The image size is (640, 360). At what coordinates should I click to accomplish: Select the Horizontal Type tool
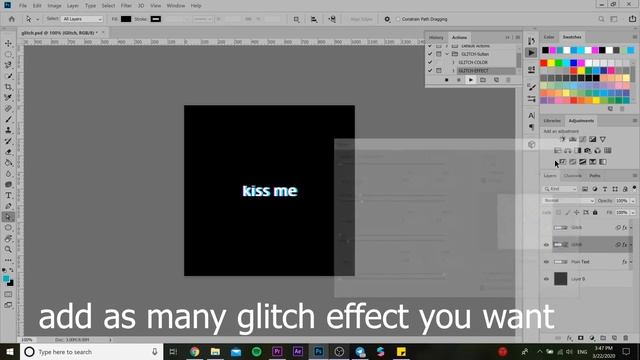[8, 196]
